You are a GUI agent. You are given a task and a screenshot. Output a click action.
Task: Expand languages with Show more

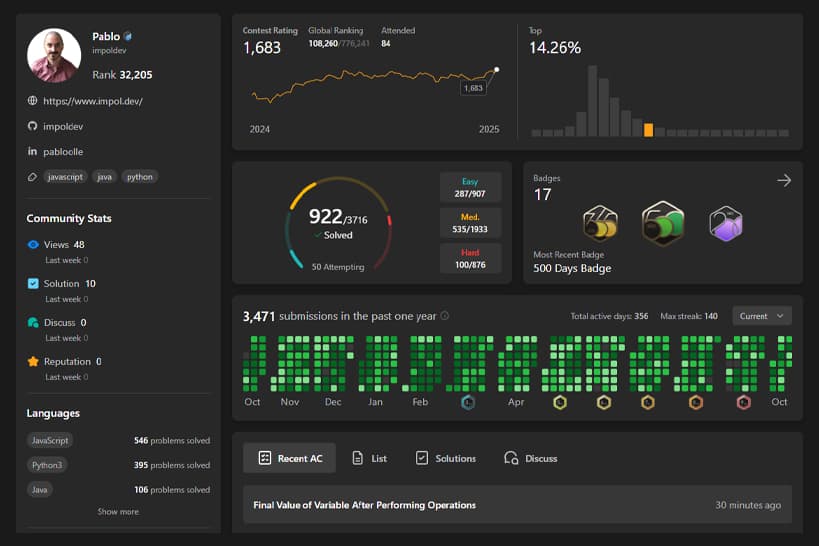(x=118, y=512)
